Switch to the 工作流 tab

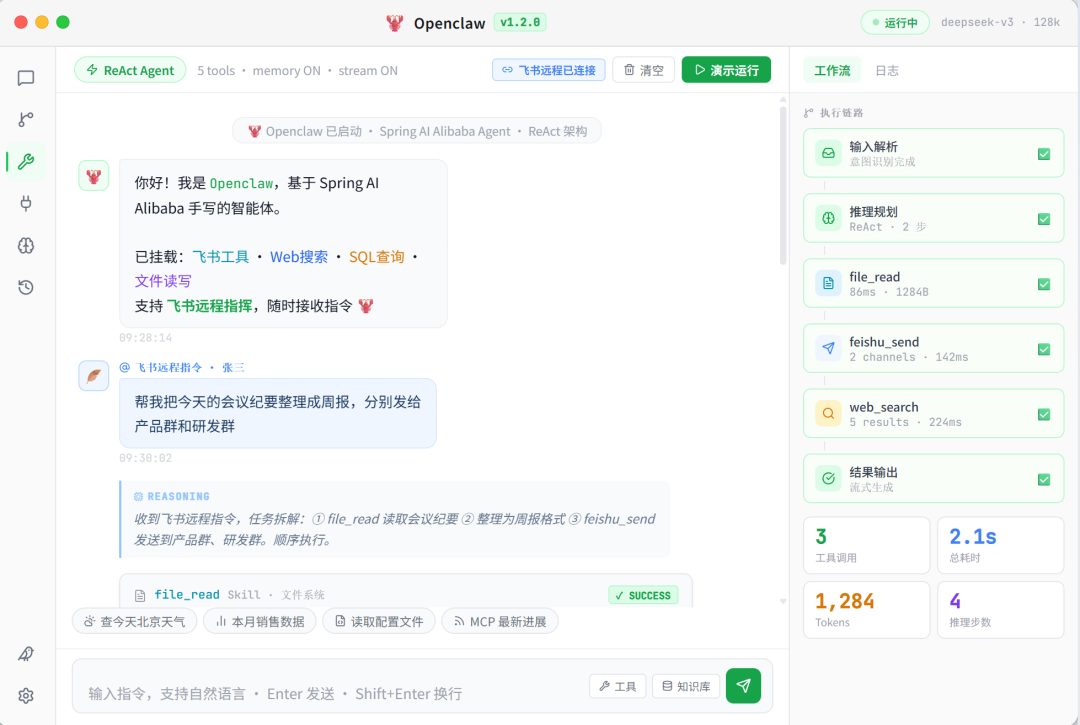coord(832,70)
